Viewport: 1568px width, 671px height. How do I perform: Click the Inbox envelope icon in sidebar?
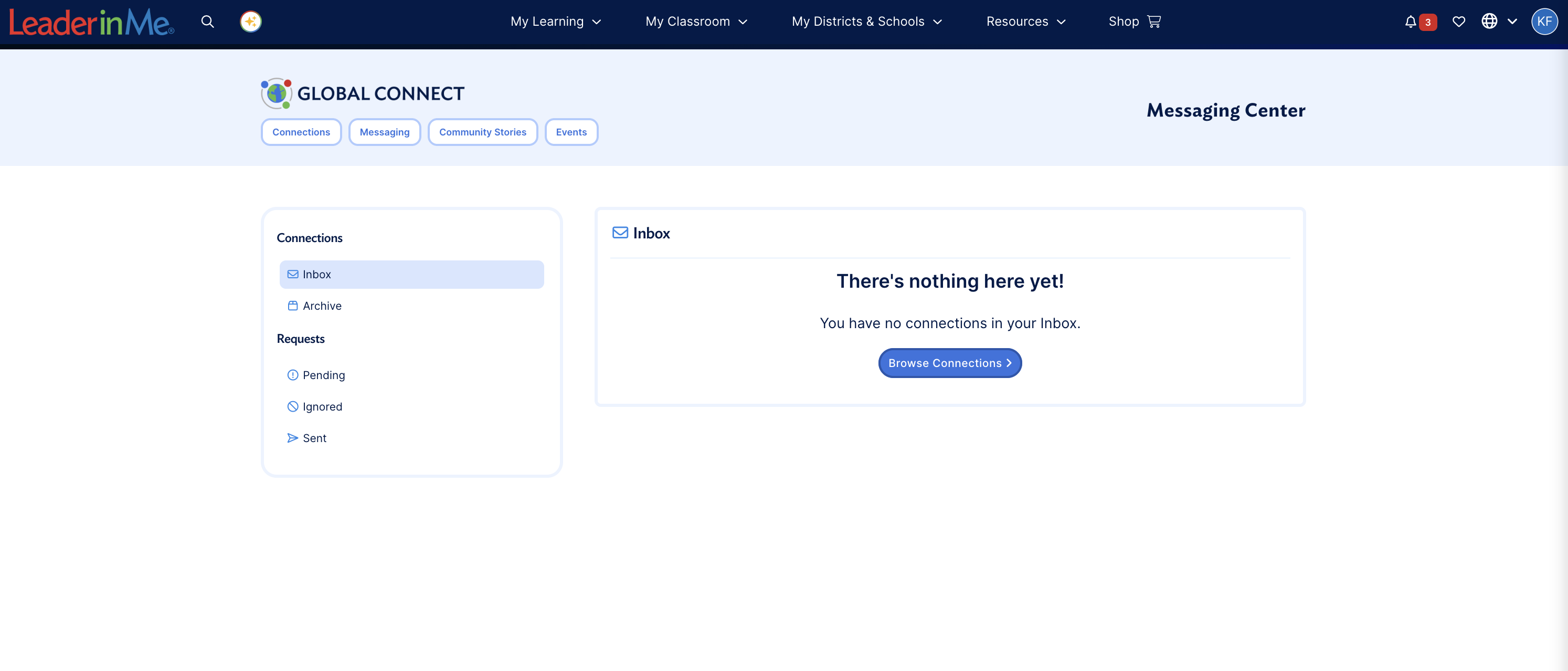point(293,274)
